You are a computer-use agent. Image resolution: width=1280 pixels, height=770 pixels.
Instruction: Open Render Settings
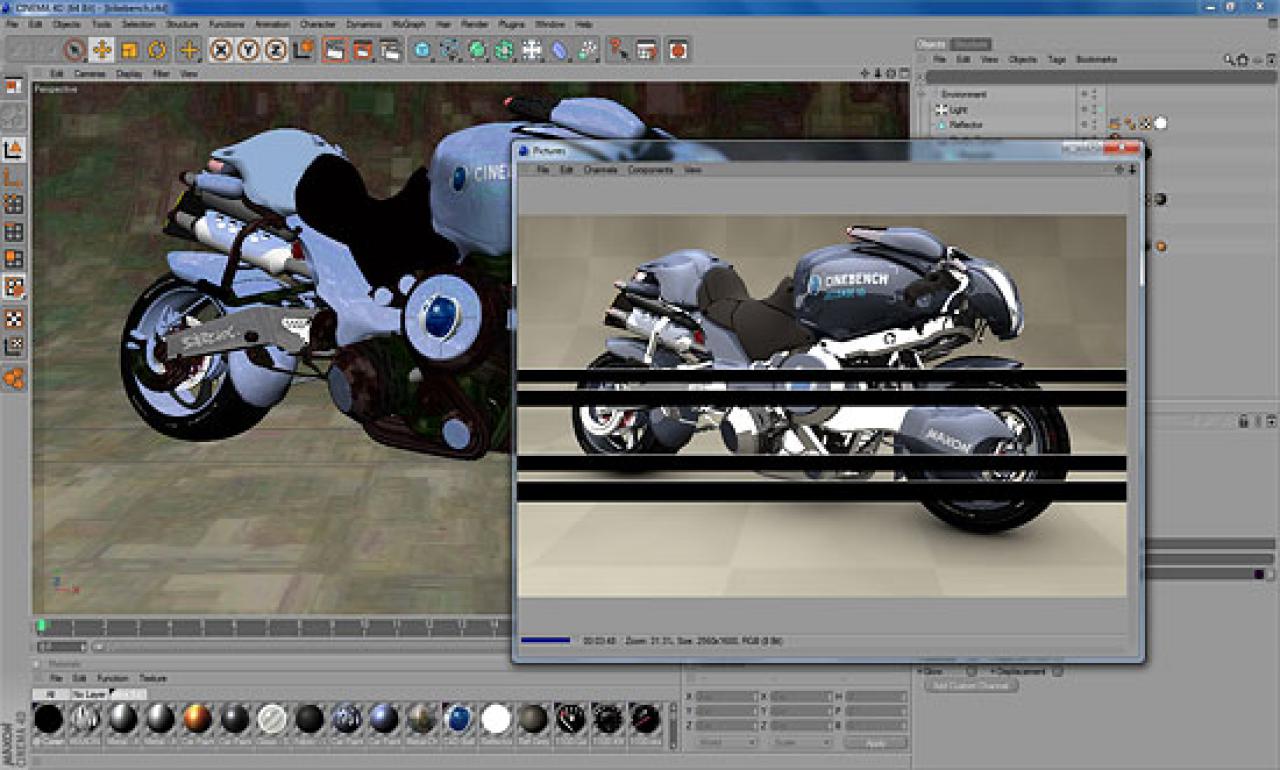(x=389, y=49)
